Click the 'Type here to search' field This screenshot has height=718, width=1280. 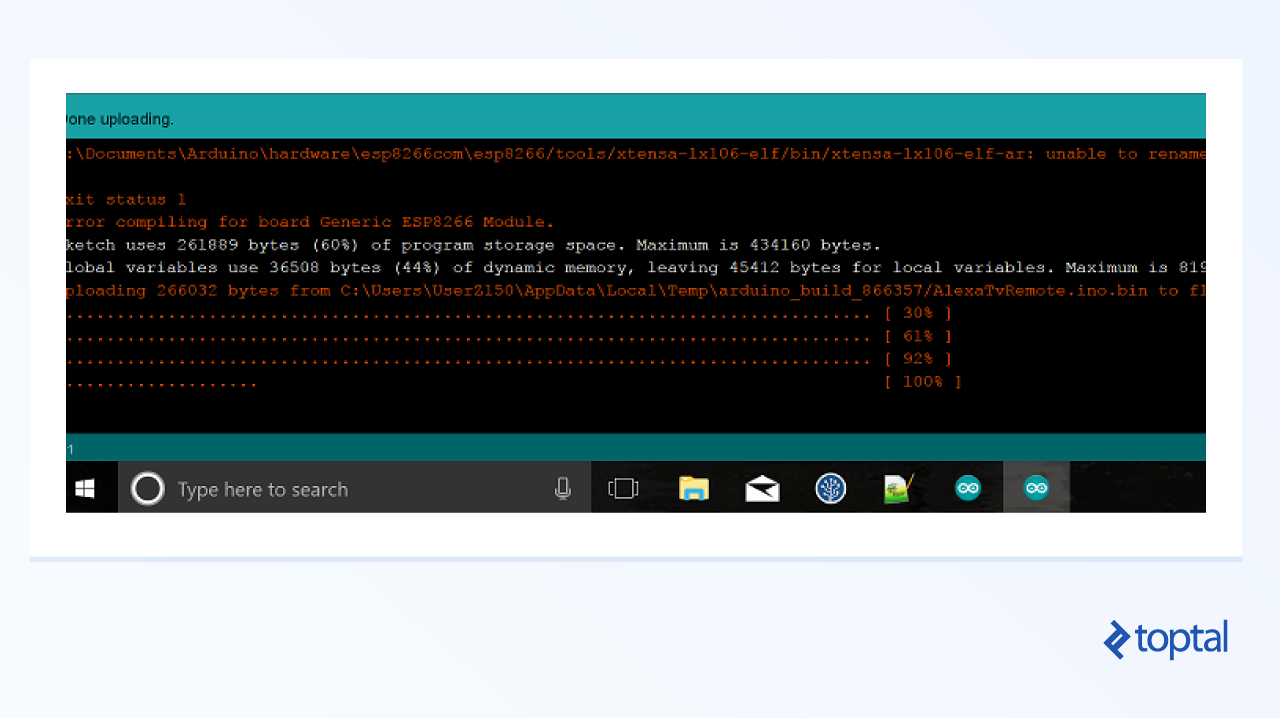(x=262, y=489)
